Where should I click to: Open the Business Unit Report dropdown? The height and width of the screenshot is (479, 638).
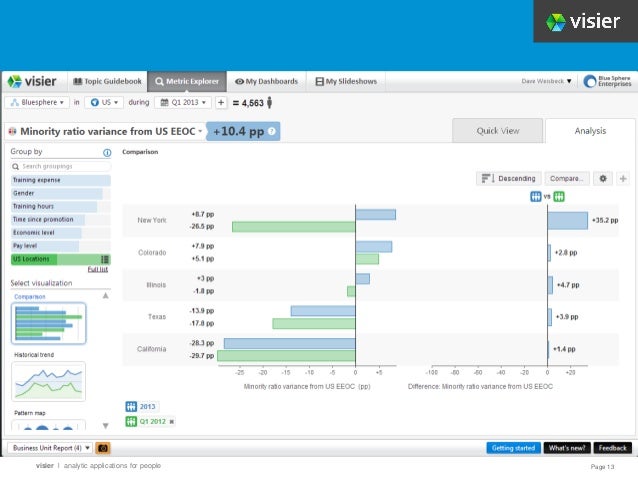[50, 448]
